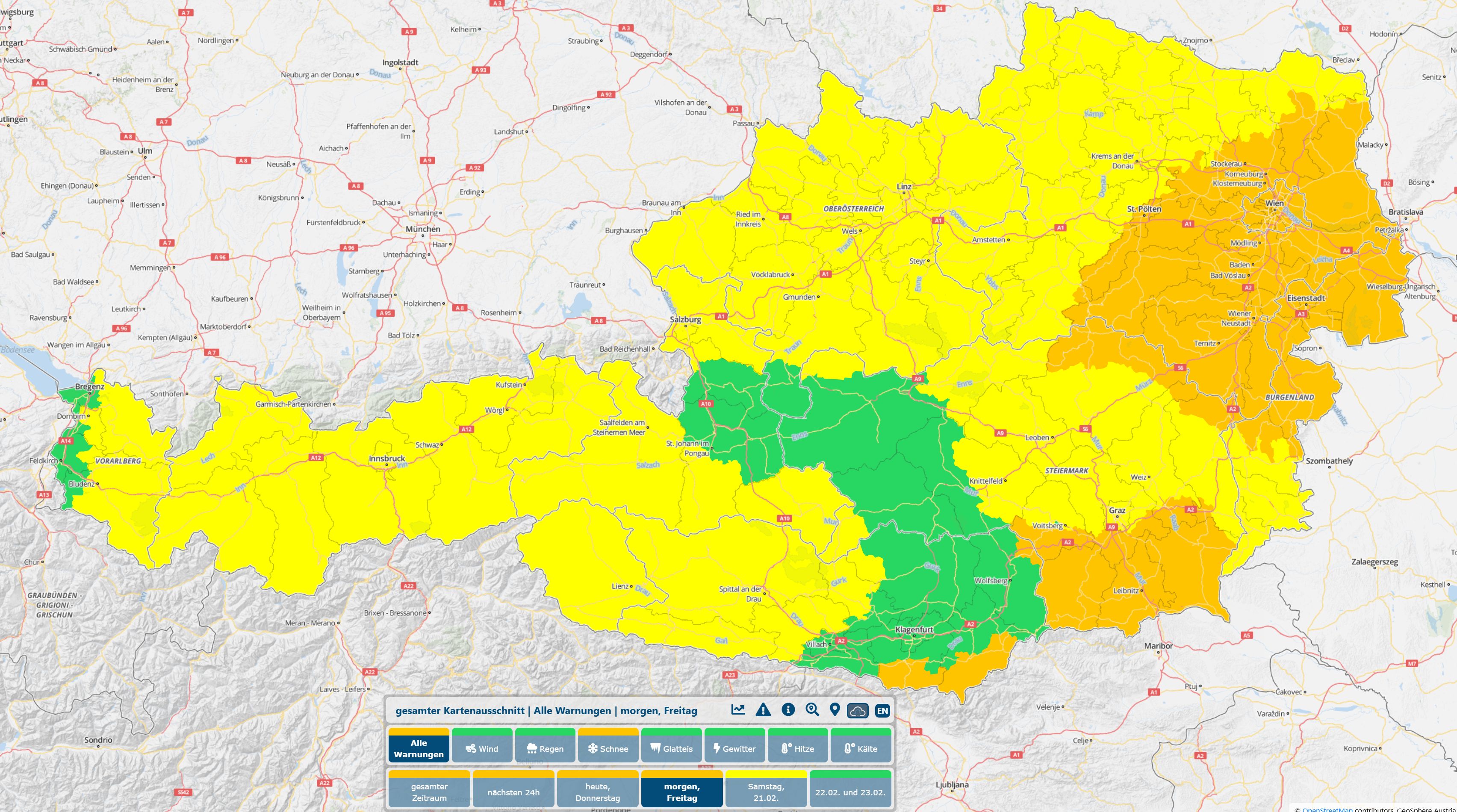Show Kälte cold warnings
Viewport: 1457px width, 812px height.
pos(860,748)
